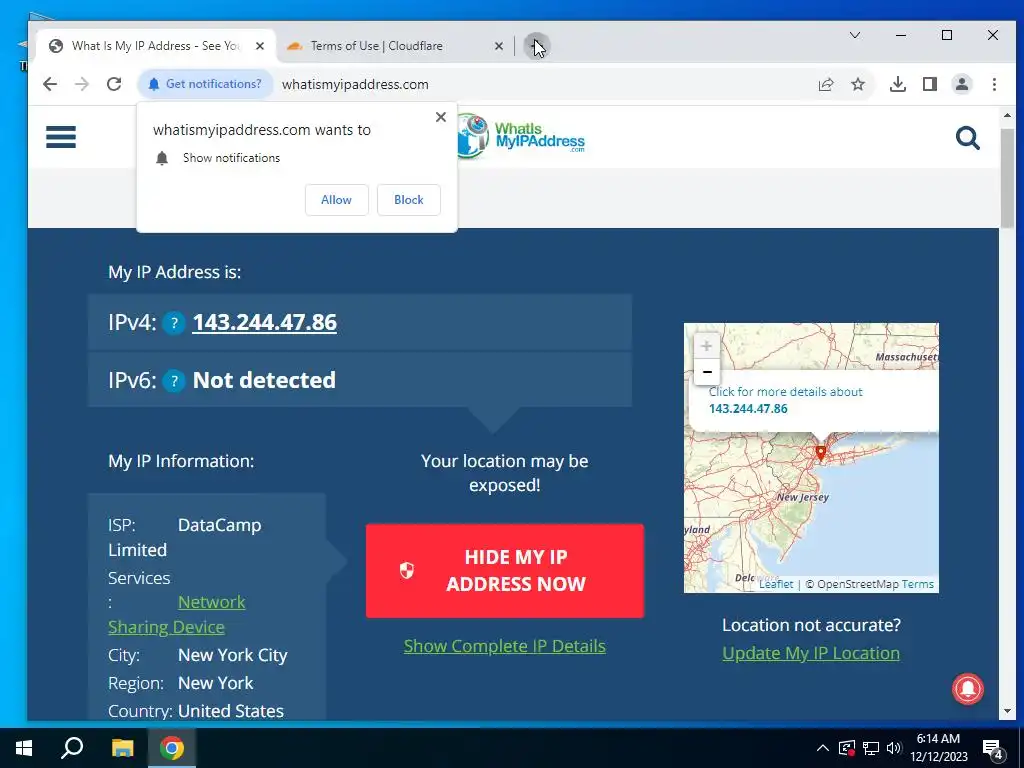Click the IPv4 address 143.244.47.86 link
The height and width of the screenshot is (768, 1024).
coord(264,322)
